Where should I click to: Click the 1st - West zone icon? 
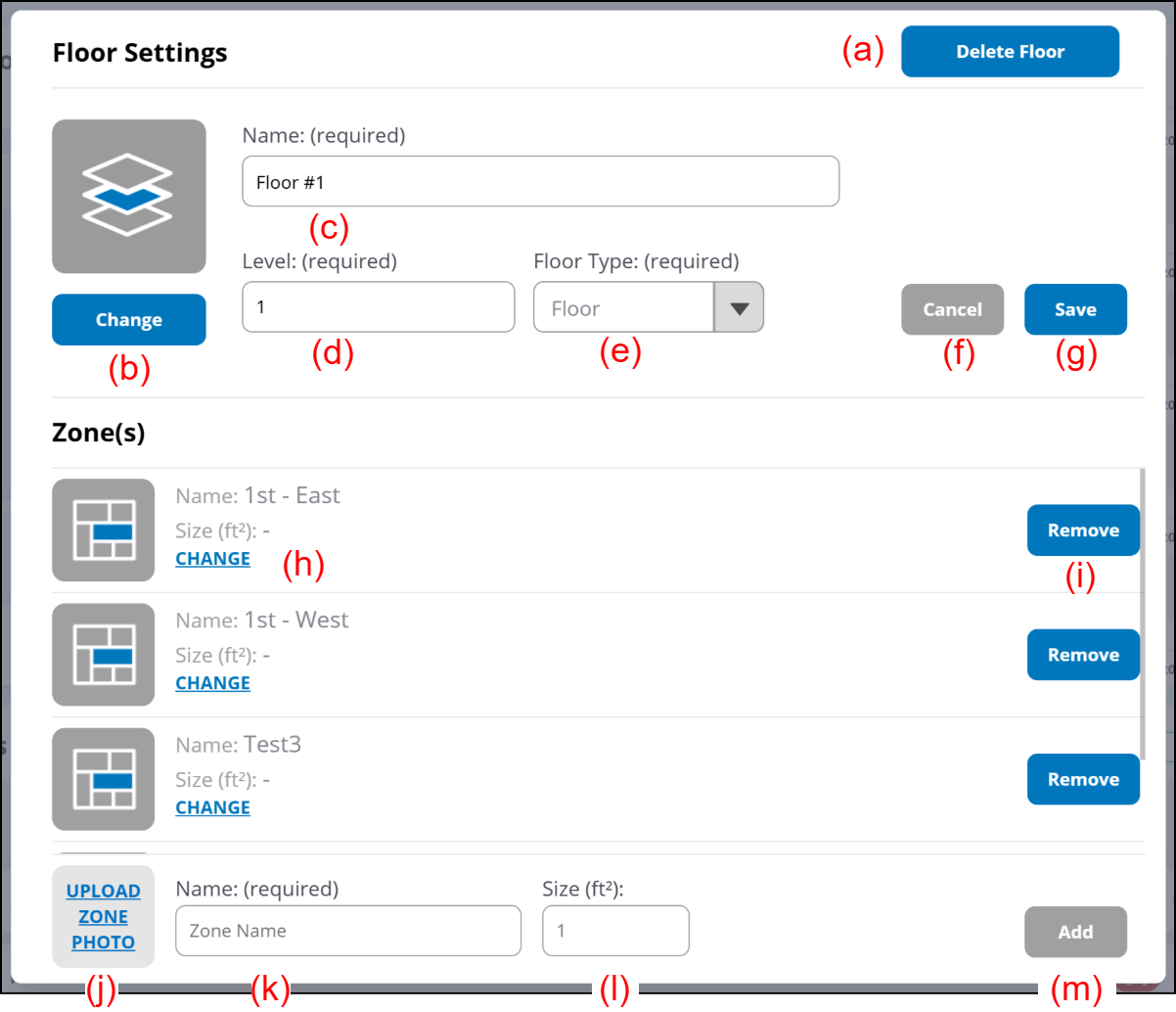[x=103, y=654]
